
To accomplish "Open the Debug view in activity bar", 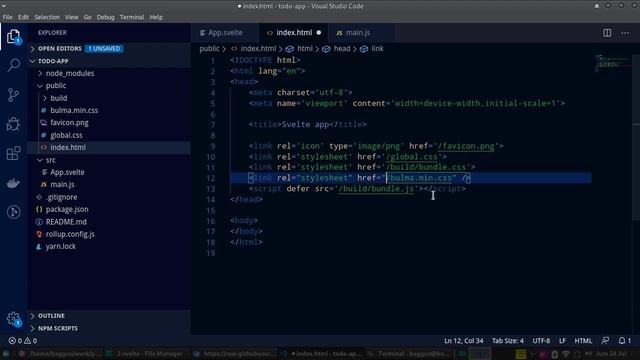I will 13,124.
